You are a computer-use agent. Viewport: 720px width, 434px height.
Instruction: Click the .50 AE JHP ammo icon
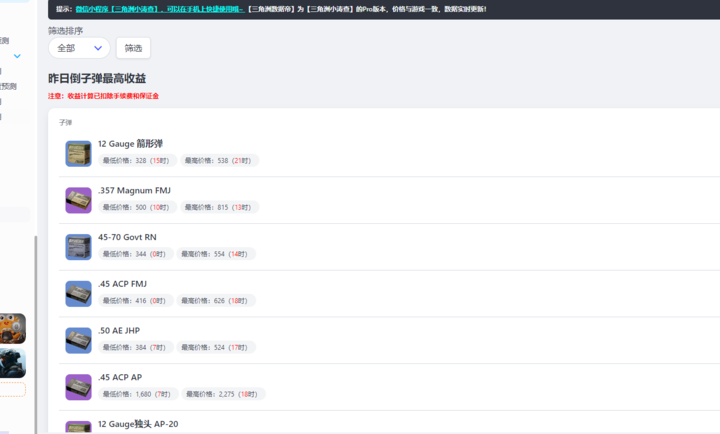[x=78, y=340]
